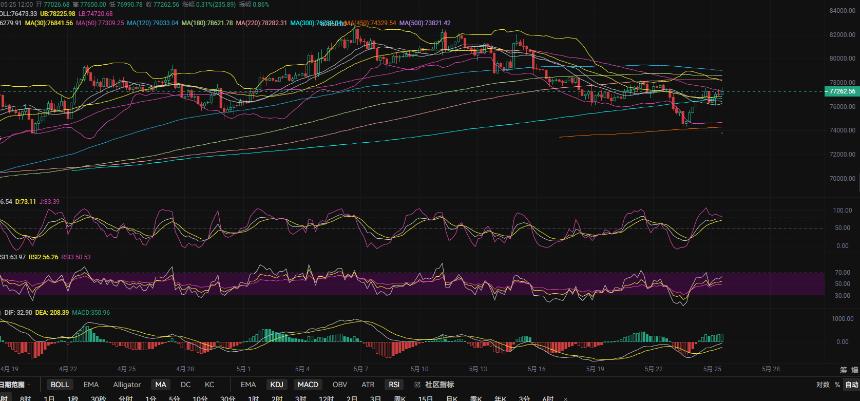The image size is (860, 401).
Task: Click the MA(500):73821.42 legend value
Action: click(425, 23)
